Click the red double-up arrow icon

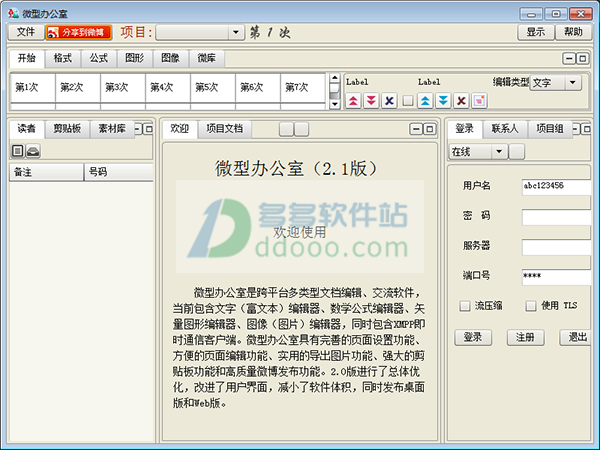click(353, 101)
